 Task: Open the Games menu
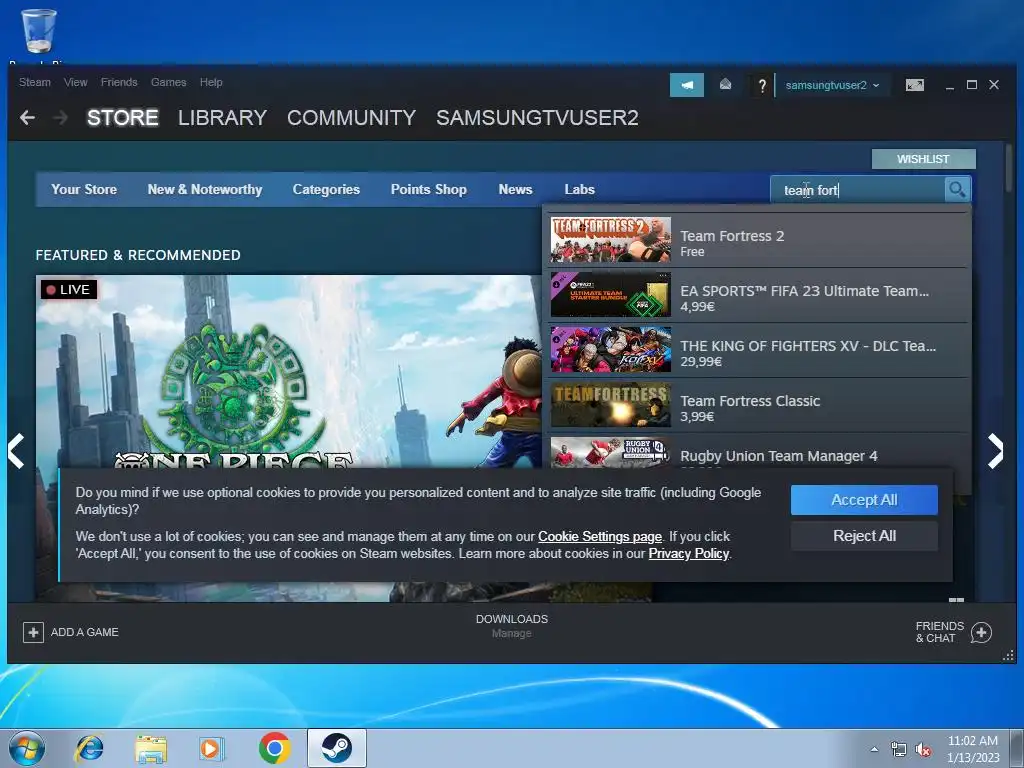coord(168,82)
